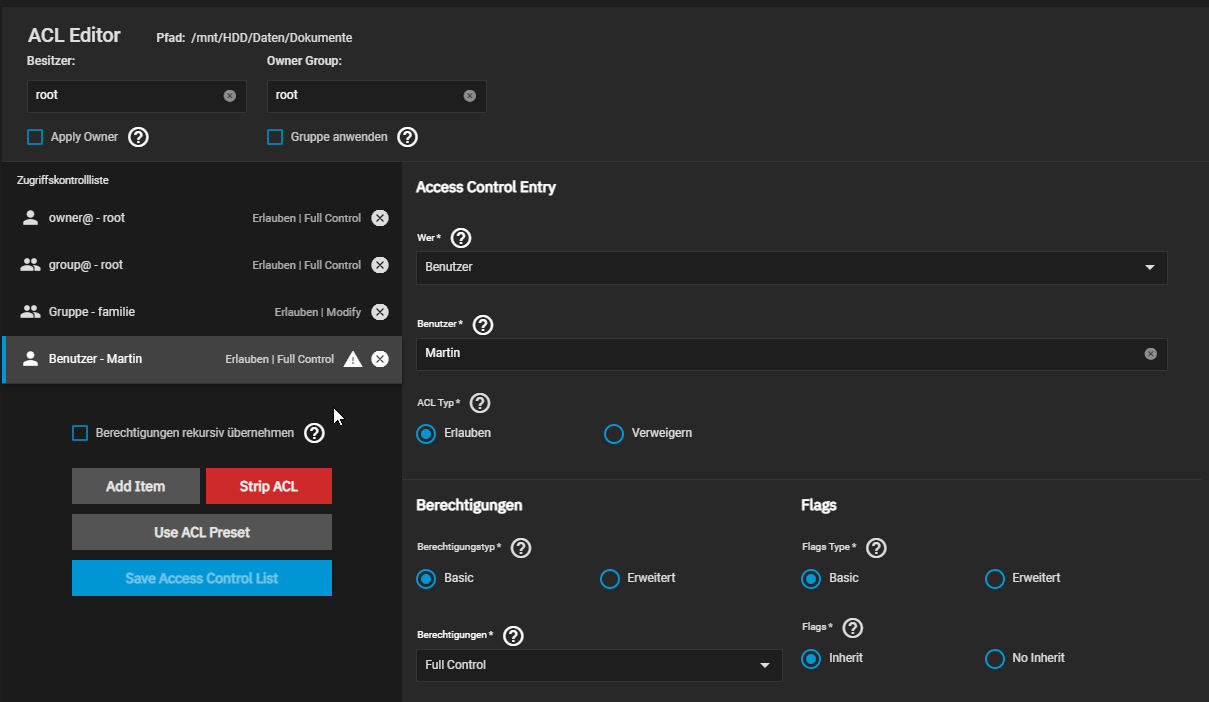
Task: Select the group@ - root list entry
Action: (202, 265)
